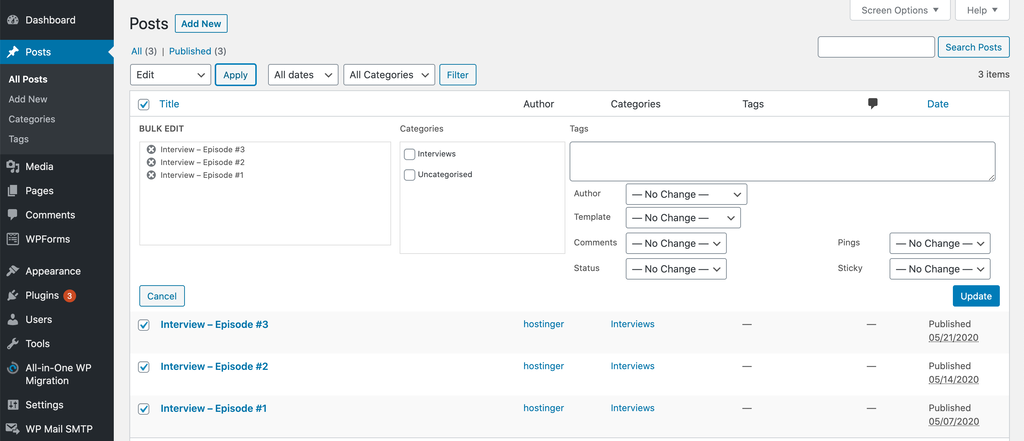Expand the Status dropdown
1024x441 pixels.
click(x=675, y=269)
